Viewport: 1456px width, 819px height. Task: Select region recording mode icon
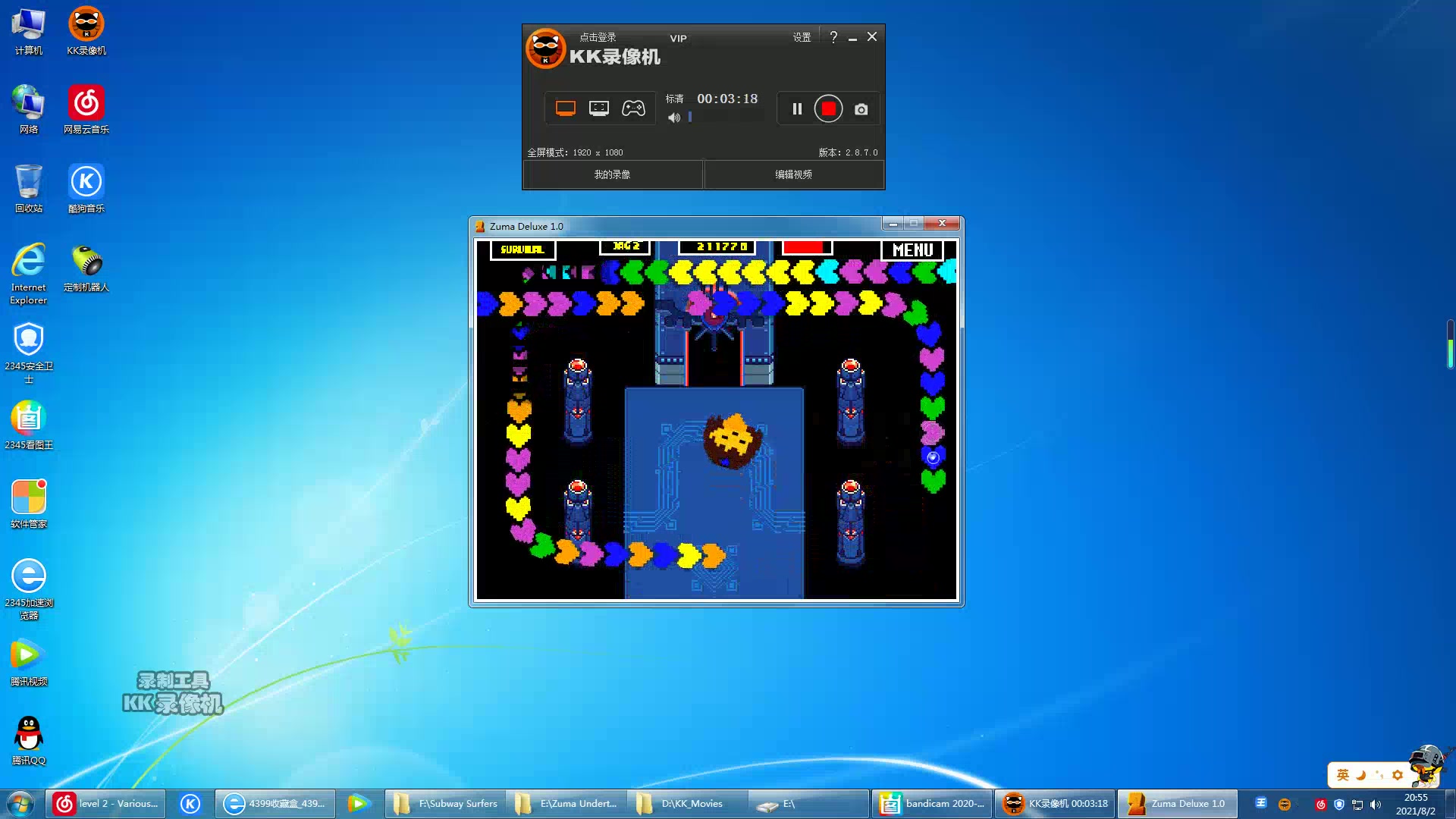coord(599,108)
